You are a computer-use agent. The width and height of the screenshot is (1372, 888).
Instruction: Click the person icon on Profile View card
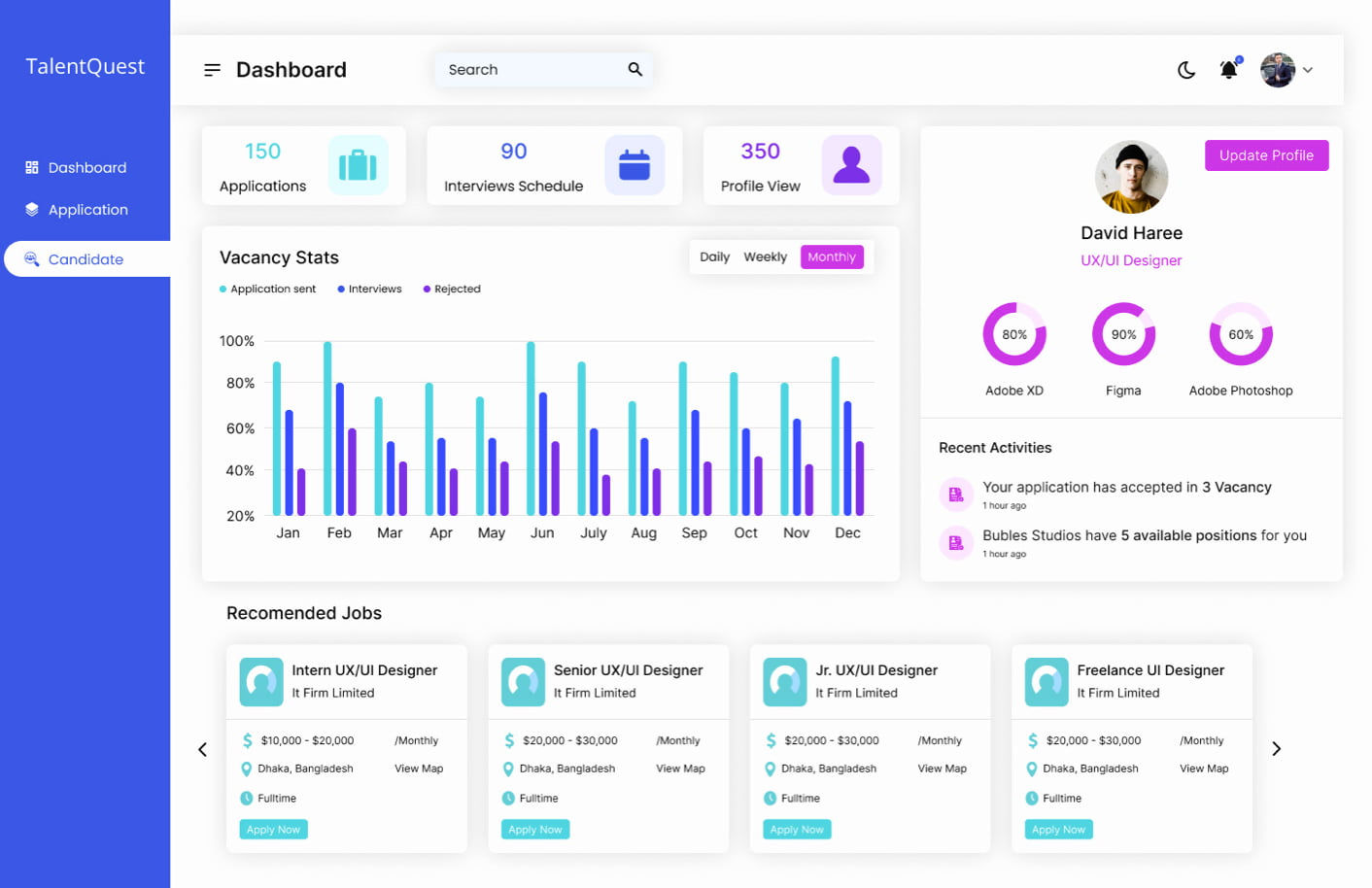852,165
